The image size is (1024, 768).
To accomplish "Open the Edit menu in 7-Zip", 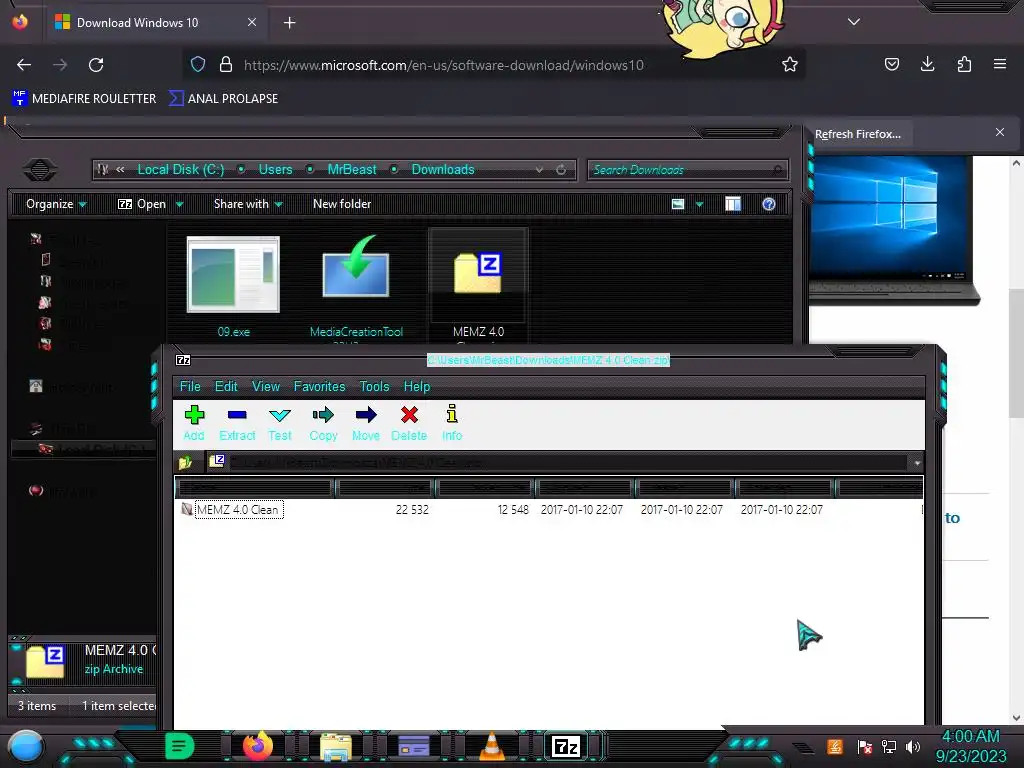I will (226, 386).
